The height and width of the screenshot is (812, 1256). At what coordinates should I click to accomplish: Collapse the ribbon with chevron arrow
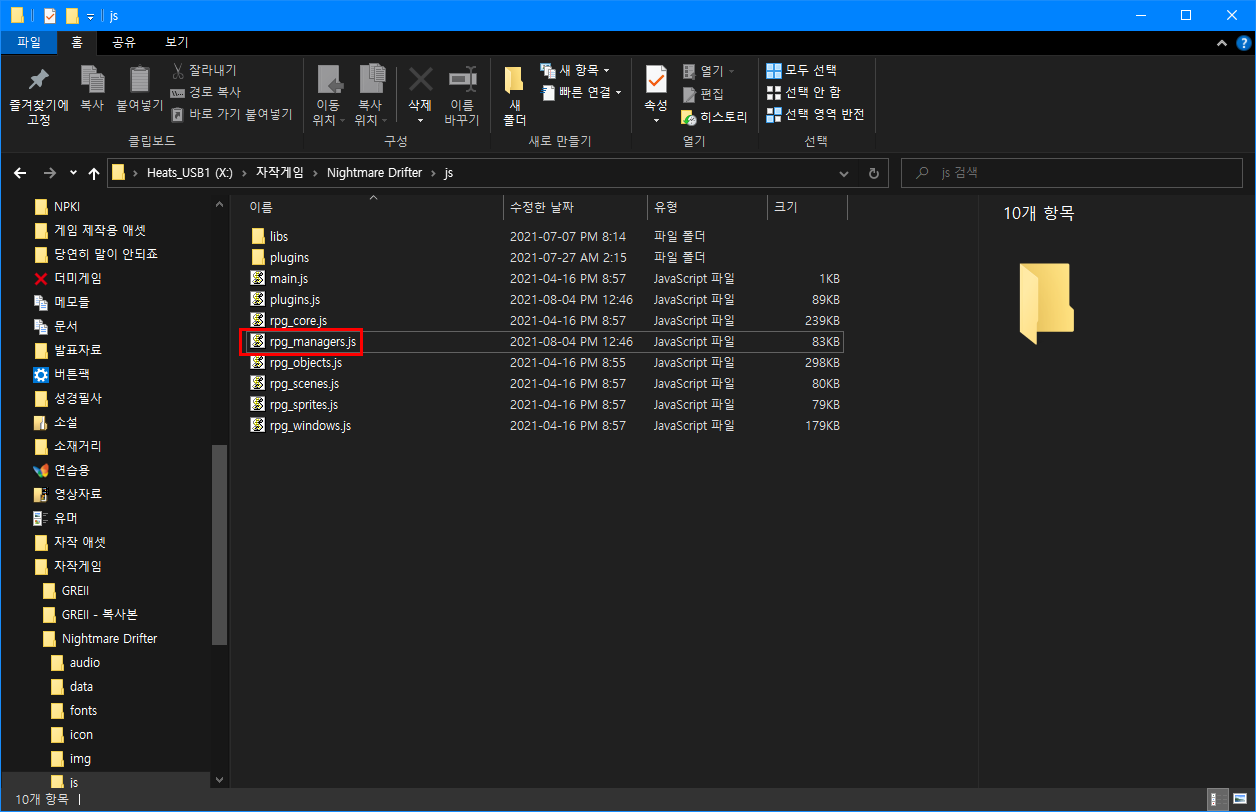pyautogui.click(x=1221, y=43)
